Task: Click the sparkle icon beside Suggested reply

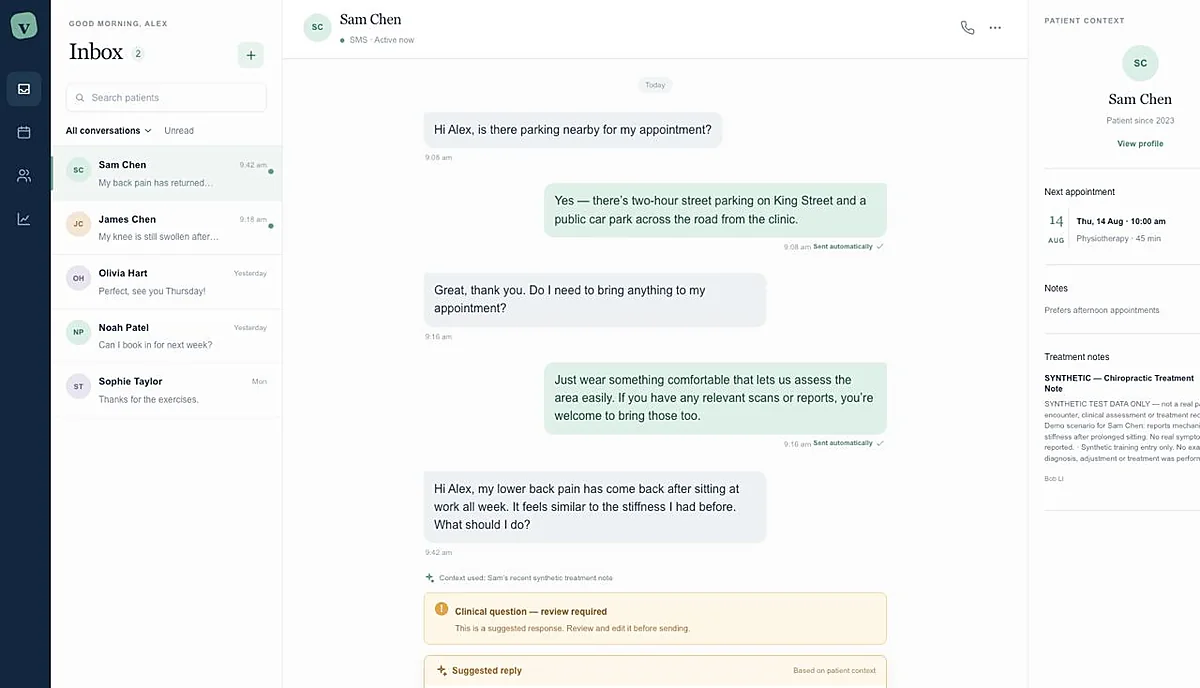Action: [442, 671]
